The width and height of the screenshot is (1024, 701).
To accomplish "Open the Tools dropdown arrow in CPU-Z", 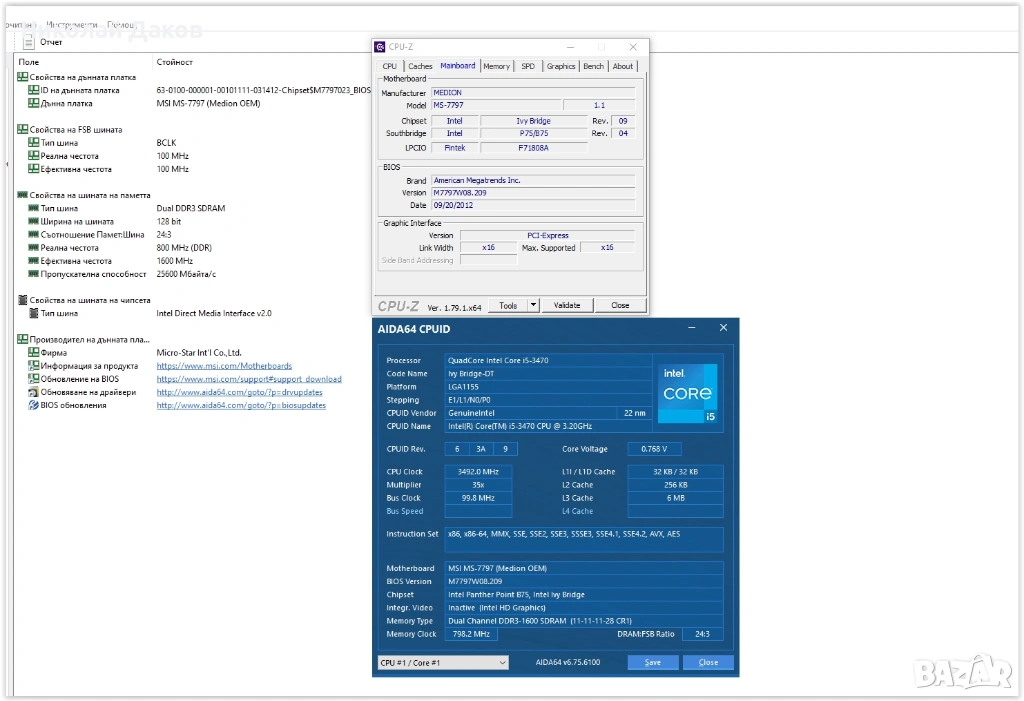I will [533, 305].
